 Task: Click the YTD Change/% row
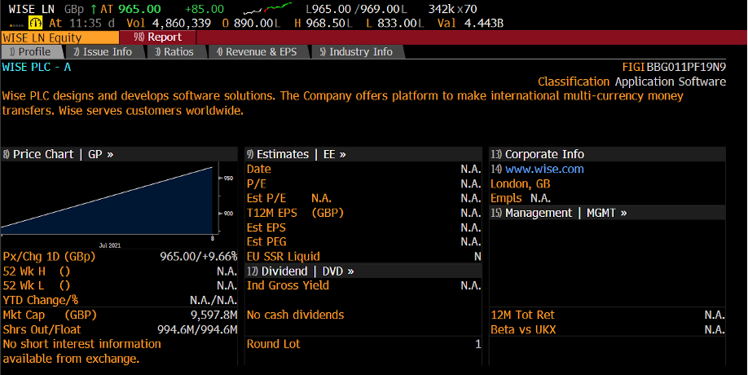pos(119,300)
